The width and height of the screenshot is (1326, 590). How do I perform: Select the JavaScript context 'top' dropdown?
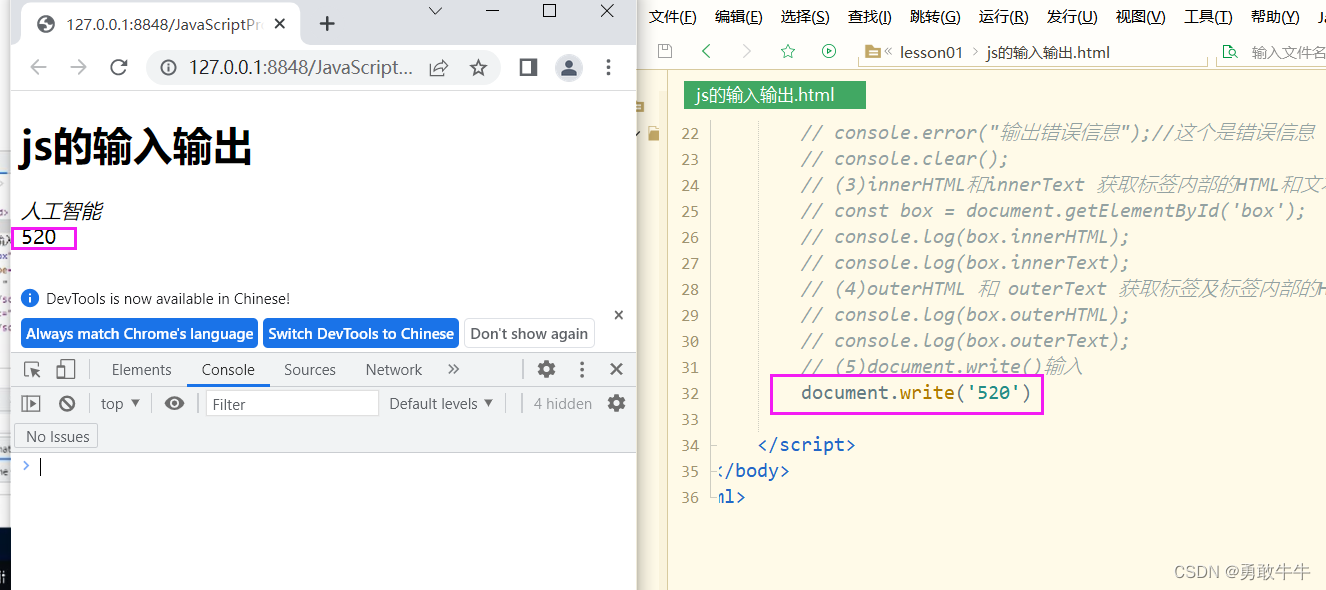pyautogui.click(x=120, y=403)
